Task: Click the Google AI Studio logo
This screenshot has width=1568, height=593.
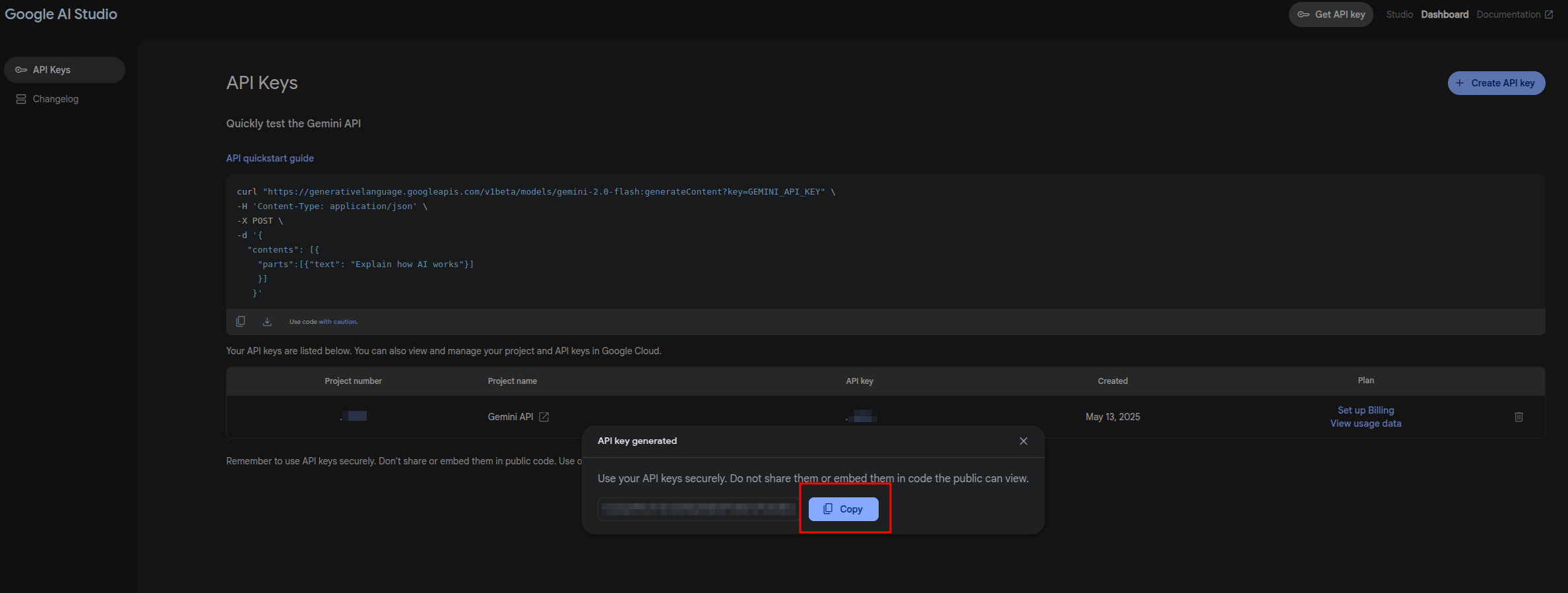Action: coord(61,15)
